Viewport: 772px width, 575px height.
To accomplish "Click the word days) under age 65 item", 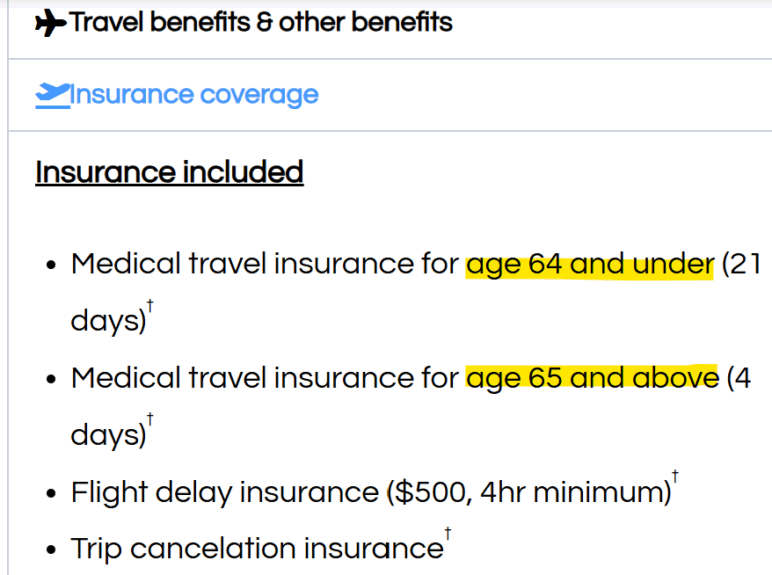I will [109, 435].
